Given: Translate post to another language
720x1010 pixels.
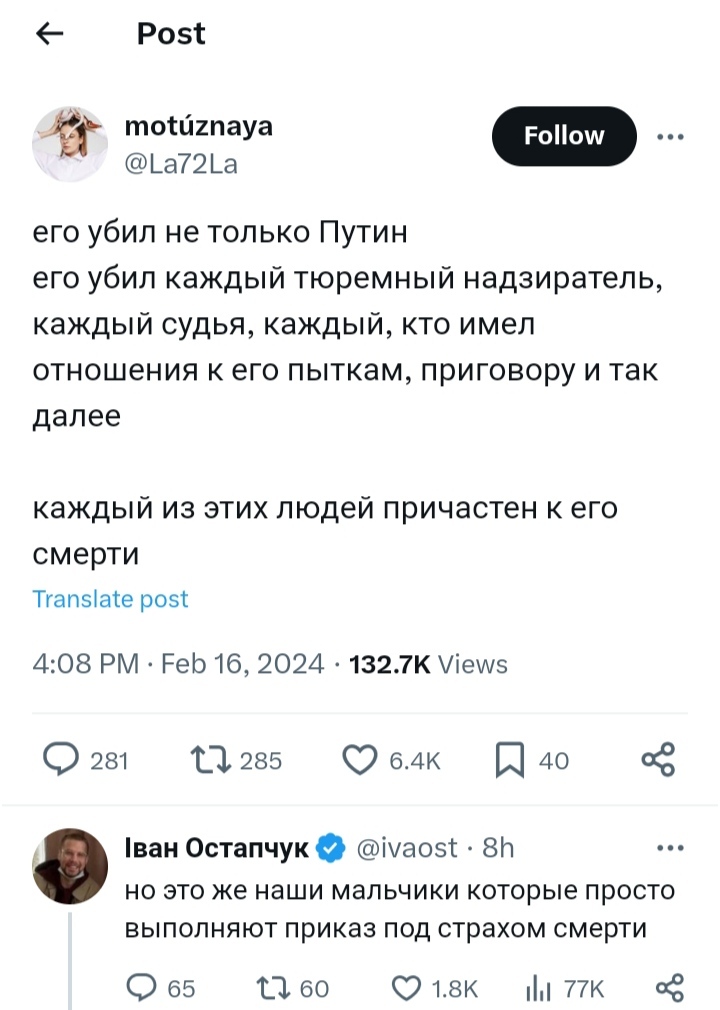Looking at the screenshot, I should (110, 599).
